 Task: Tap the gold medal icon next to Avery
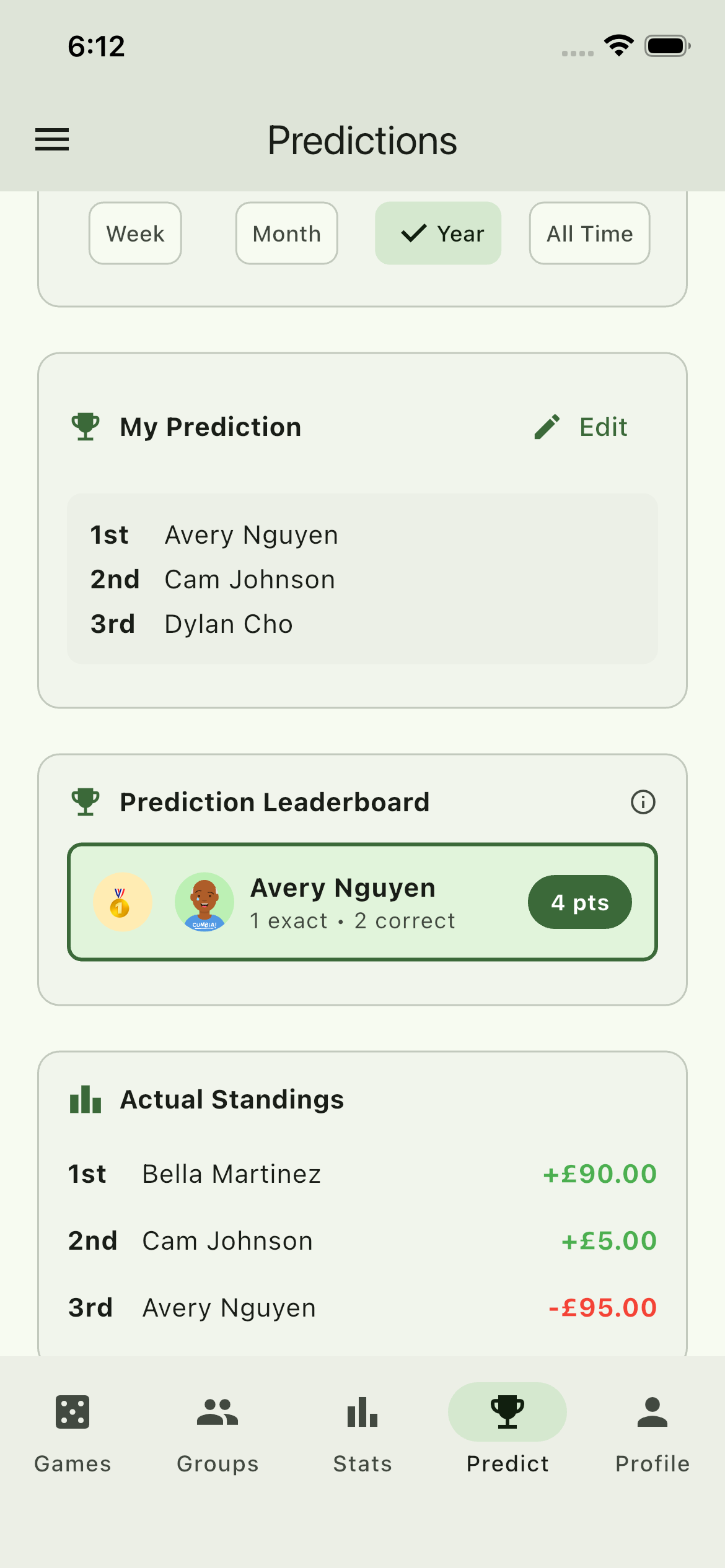(122, 902)
